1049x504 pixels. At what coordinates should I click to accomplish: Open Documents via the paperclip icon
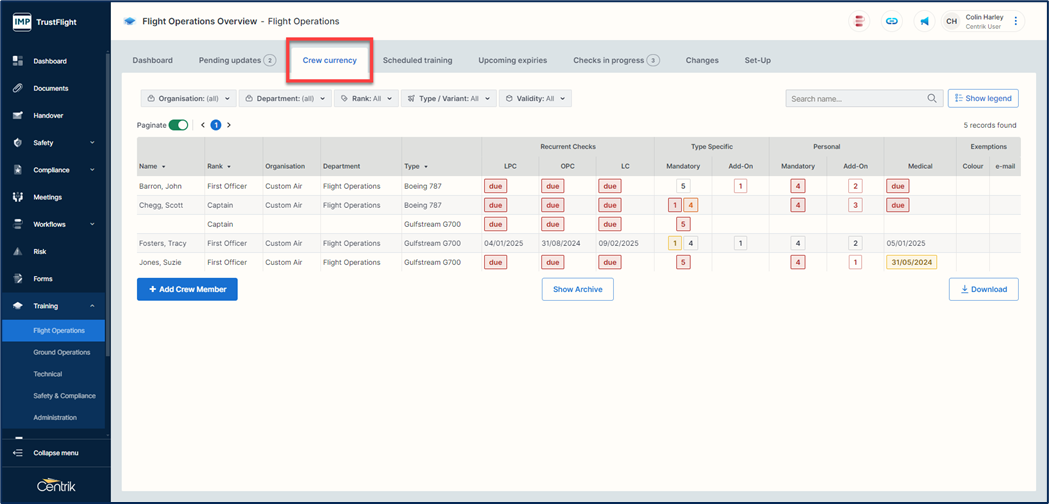tap(17, 88)
